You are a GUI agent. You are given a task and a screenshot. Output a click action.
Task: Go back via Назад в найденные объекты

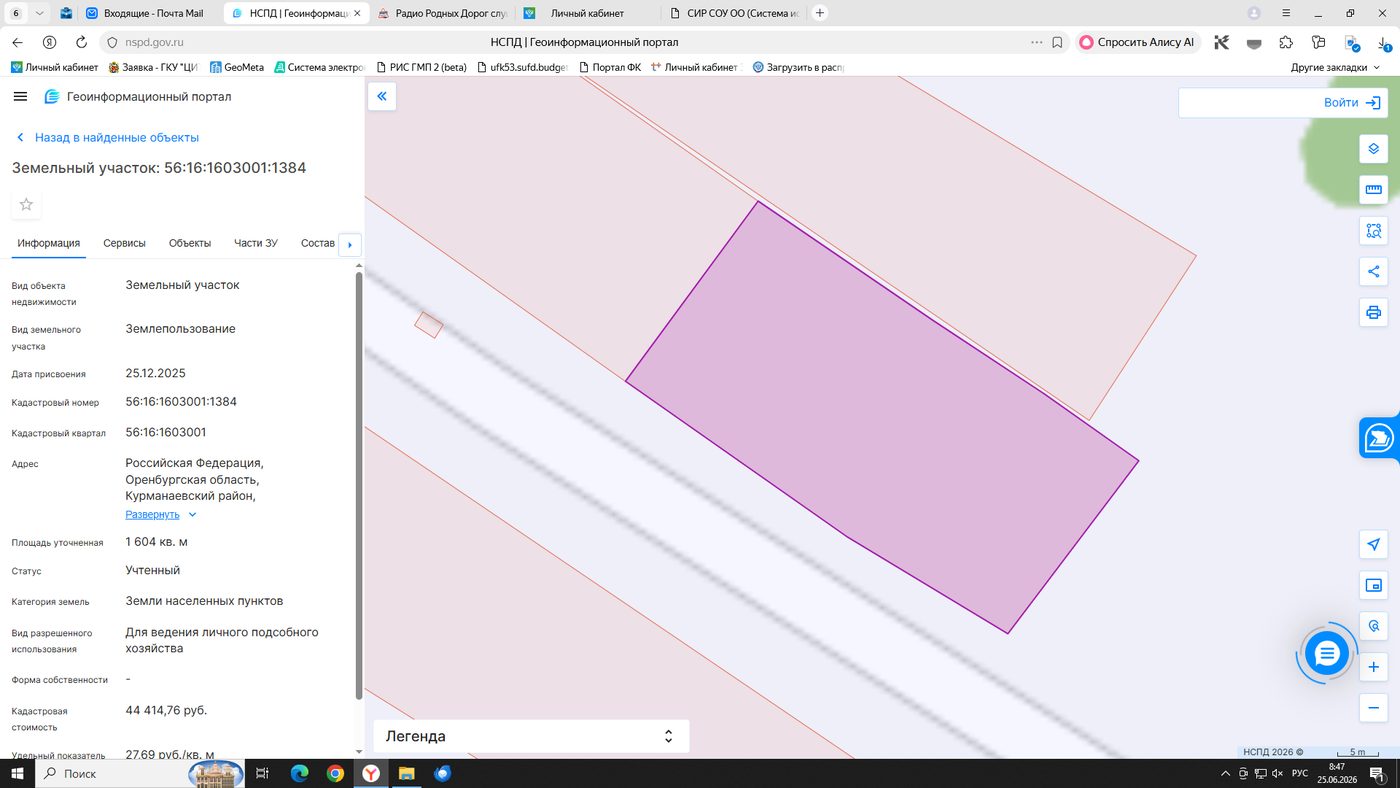[x=107, y=137]
